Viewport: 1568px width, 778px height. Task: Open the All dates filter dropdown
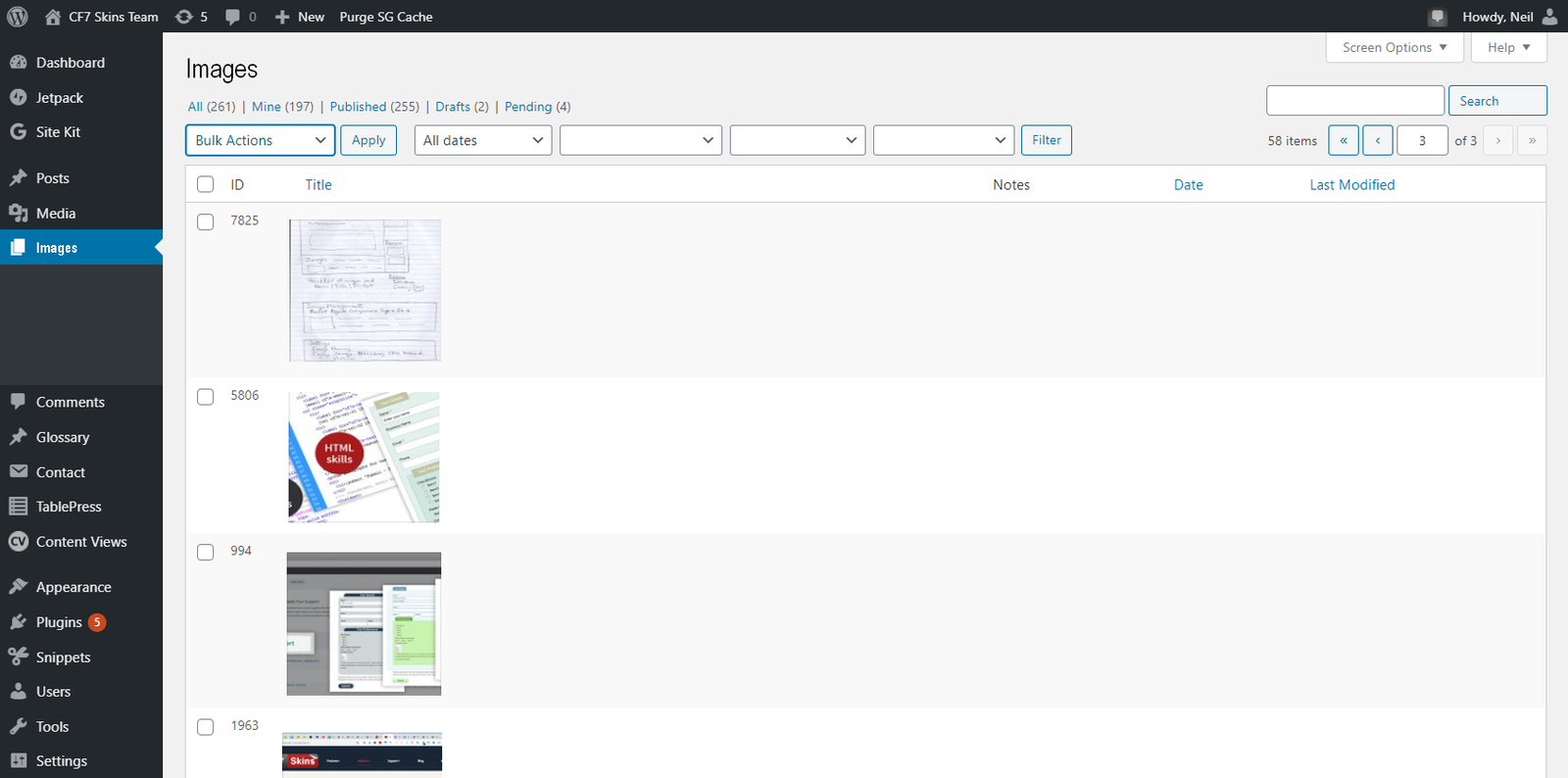(x=482, y=140)
